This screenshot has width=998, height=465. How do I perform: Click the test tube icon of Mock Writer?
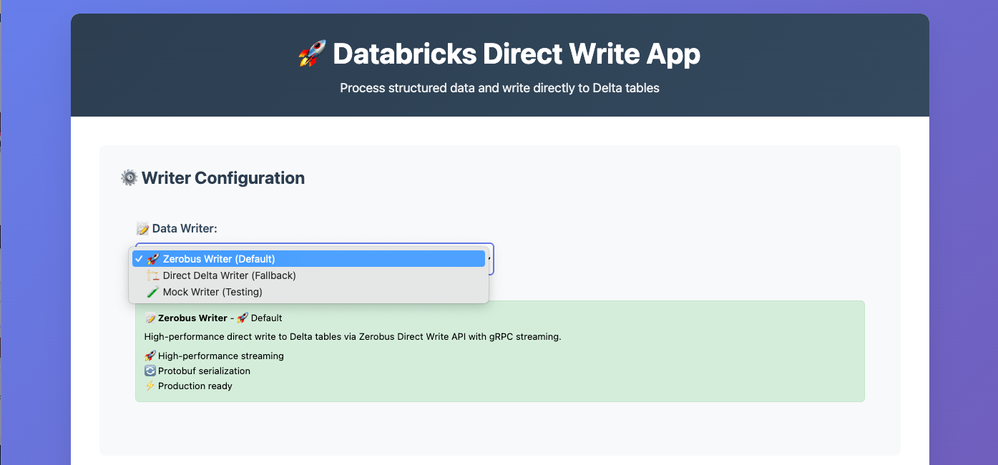153,293
